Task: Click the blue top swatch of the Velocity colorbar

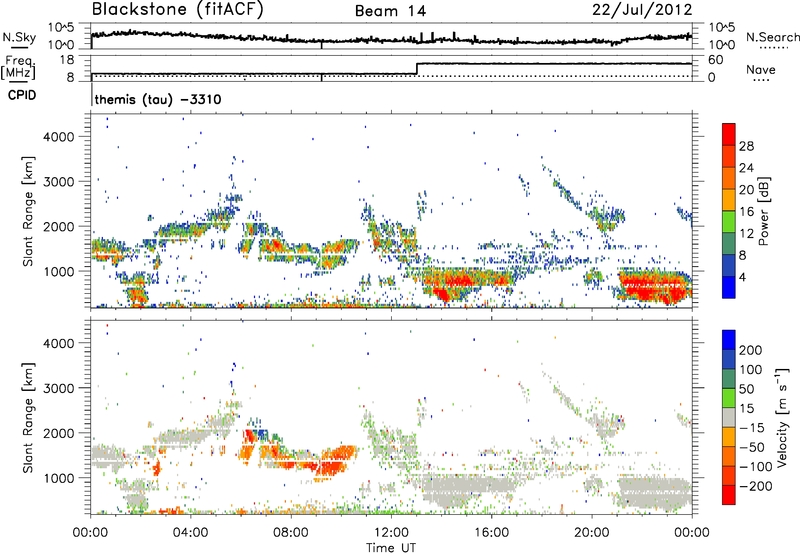Action: point(729,340)
